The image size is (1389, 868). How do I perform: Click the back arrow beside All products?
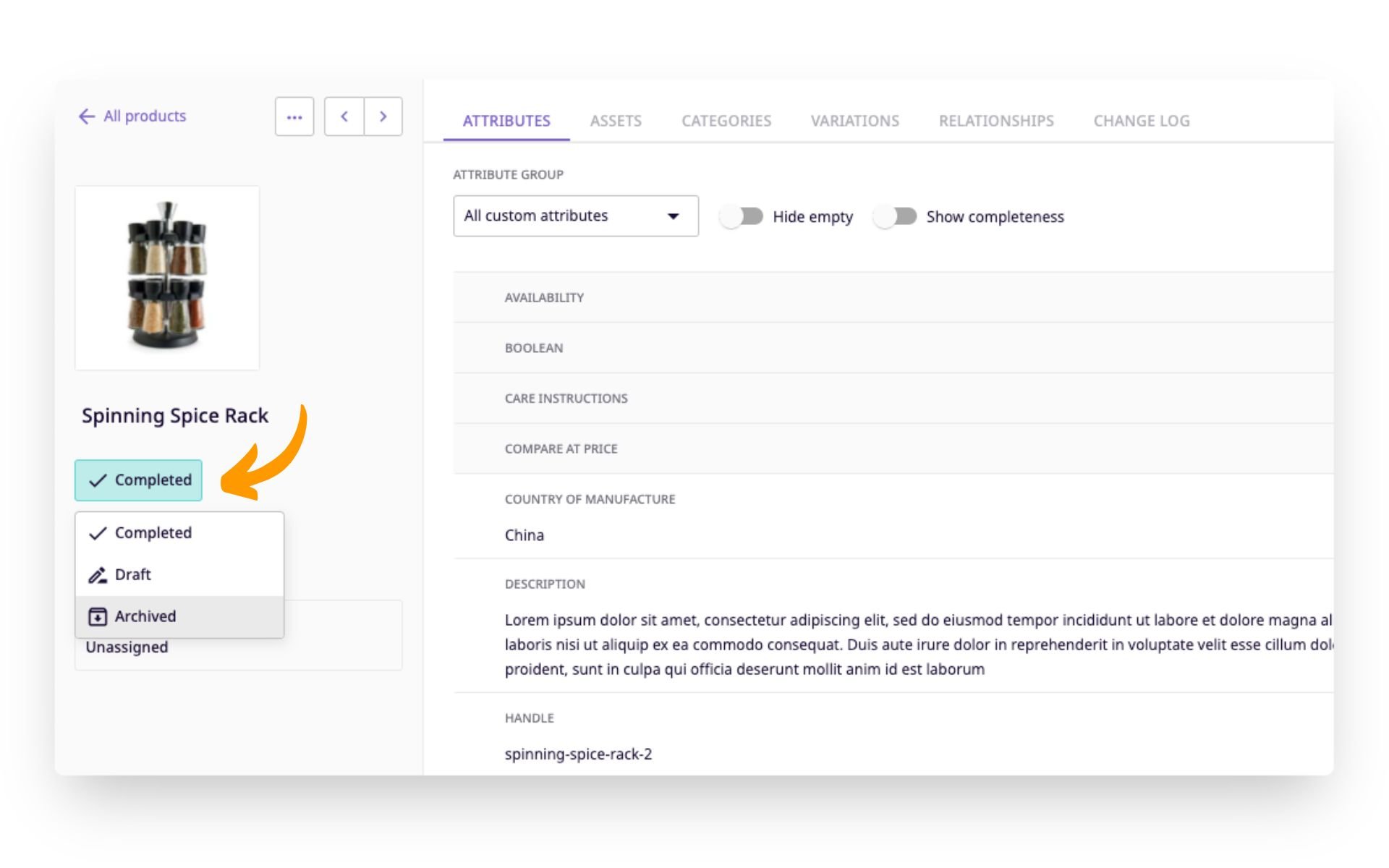[x=86, y=116]
